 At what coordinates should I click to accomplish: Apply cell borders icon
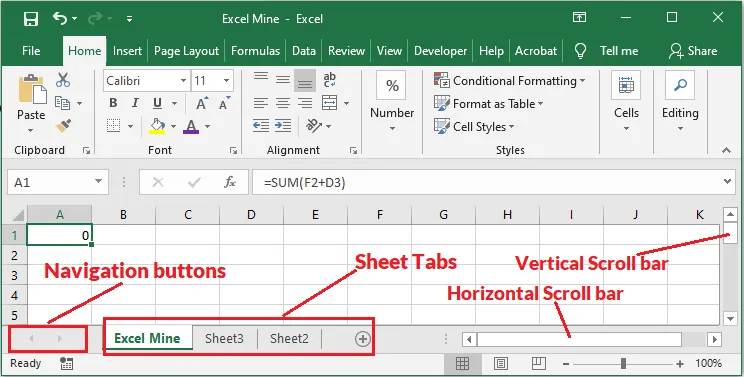pyautogui.click(x=113, y=126)
